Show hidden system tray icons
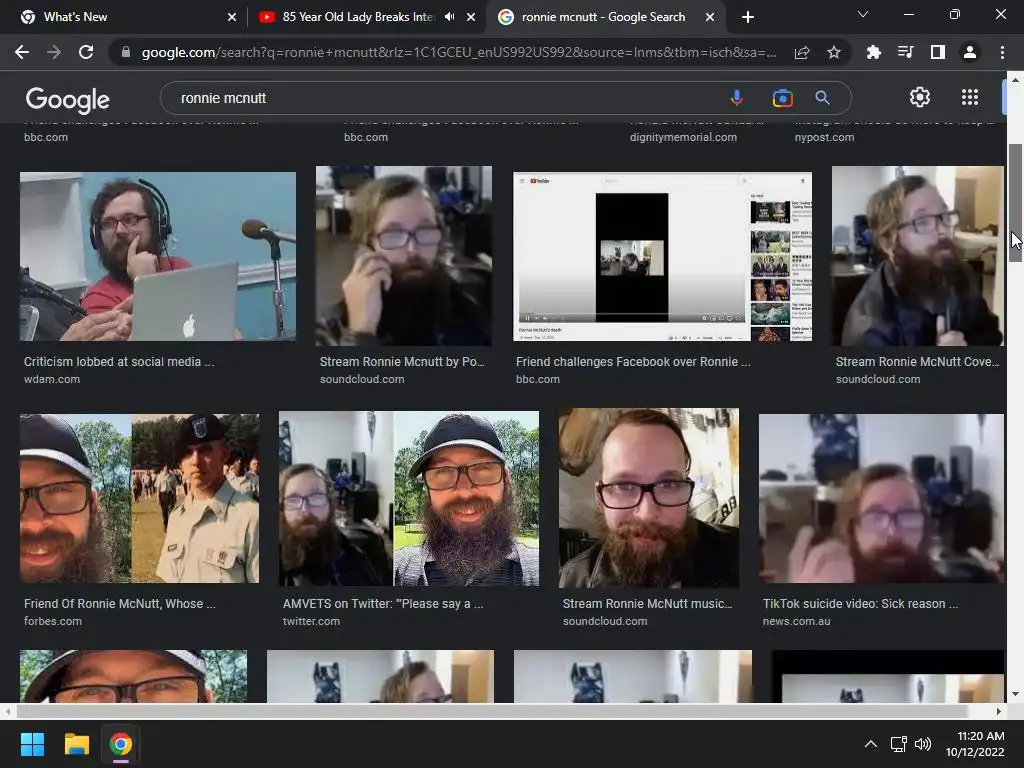This screenshot has width=1024, height=768. click(871, 744)
